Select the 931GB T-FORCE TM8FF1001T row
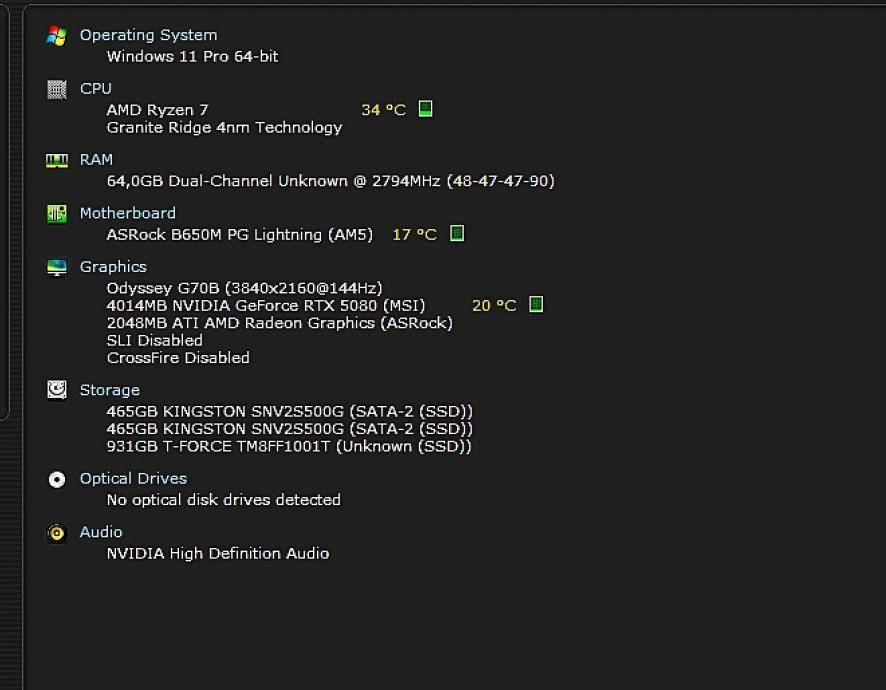 click(289, 446)
